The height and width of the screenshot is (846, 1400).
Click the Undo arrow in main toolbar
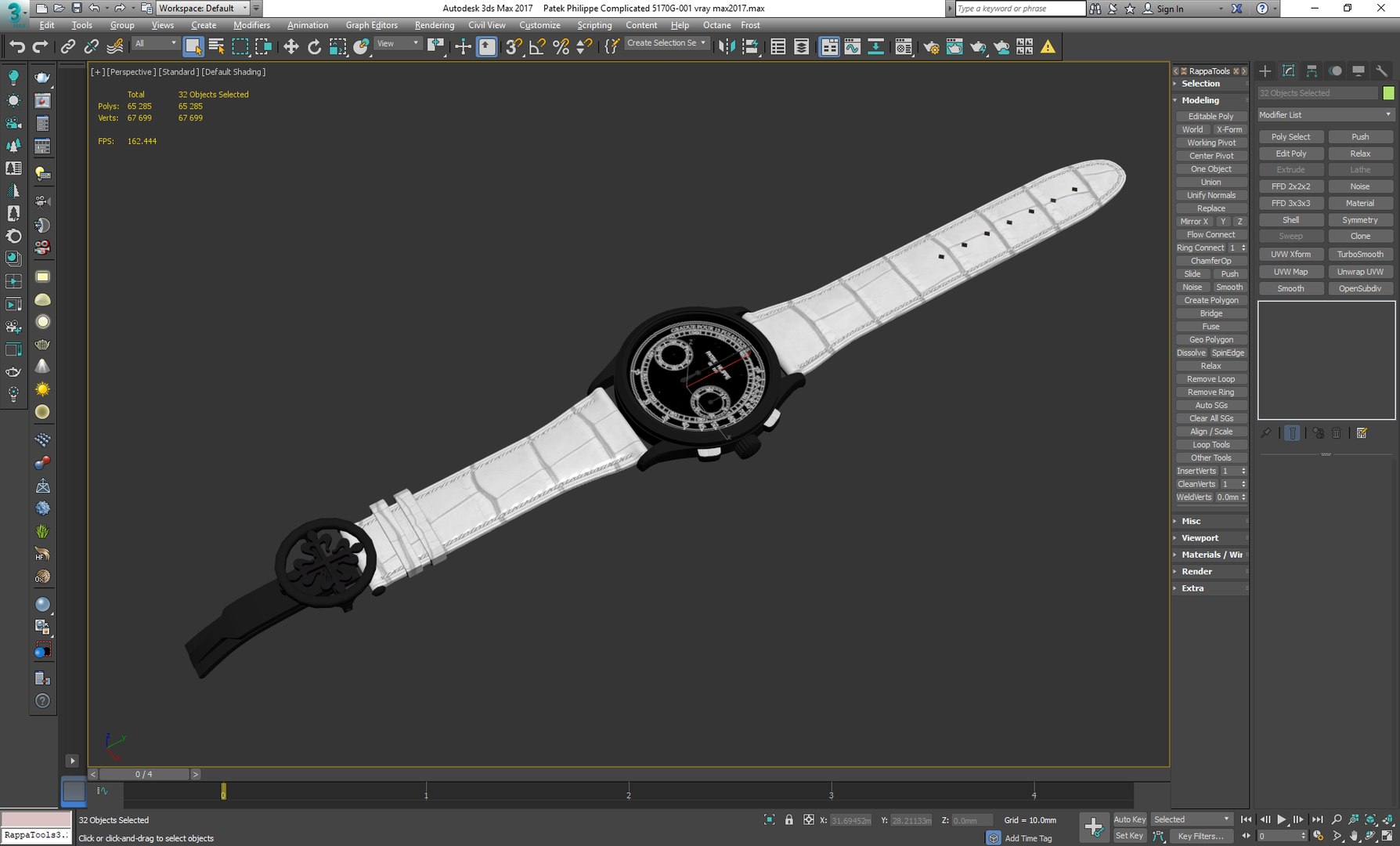point(17,47)
